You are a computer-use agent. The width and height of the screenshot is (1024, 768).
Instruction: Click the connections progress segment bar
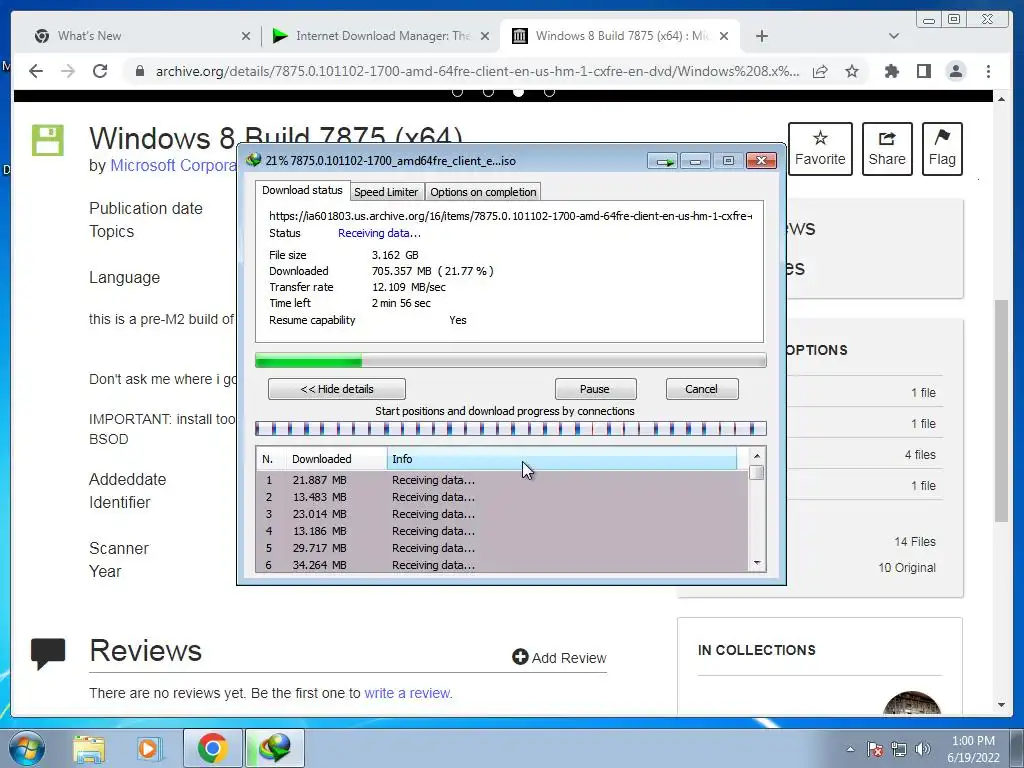pyautogui.click(x=511, y=428)
